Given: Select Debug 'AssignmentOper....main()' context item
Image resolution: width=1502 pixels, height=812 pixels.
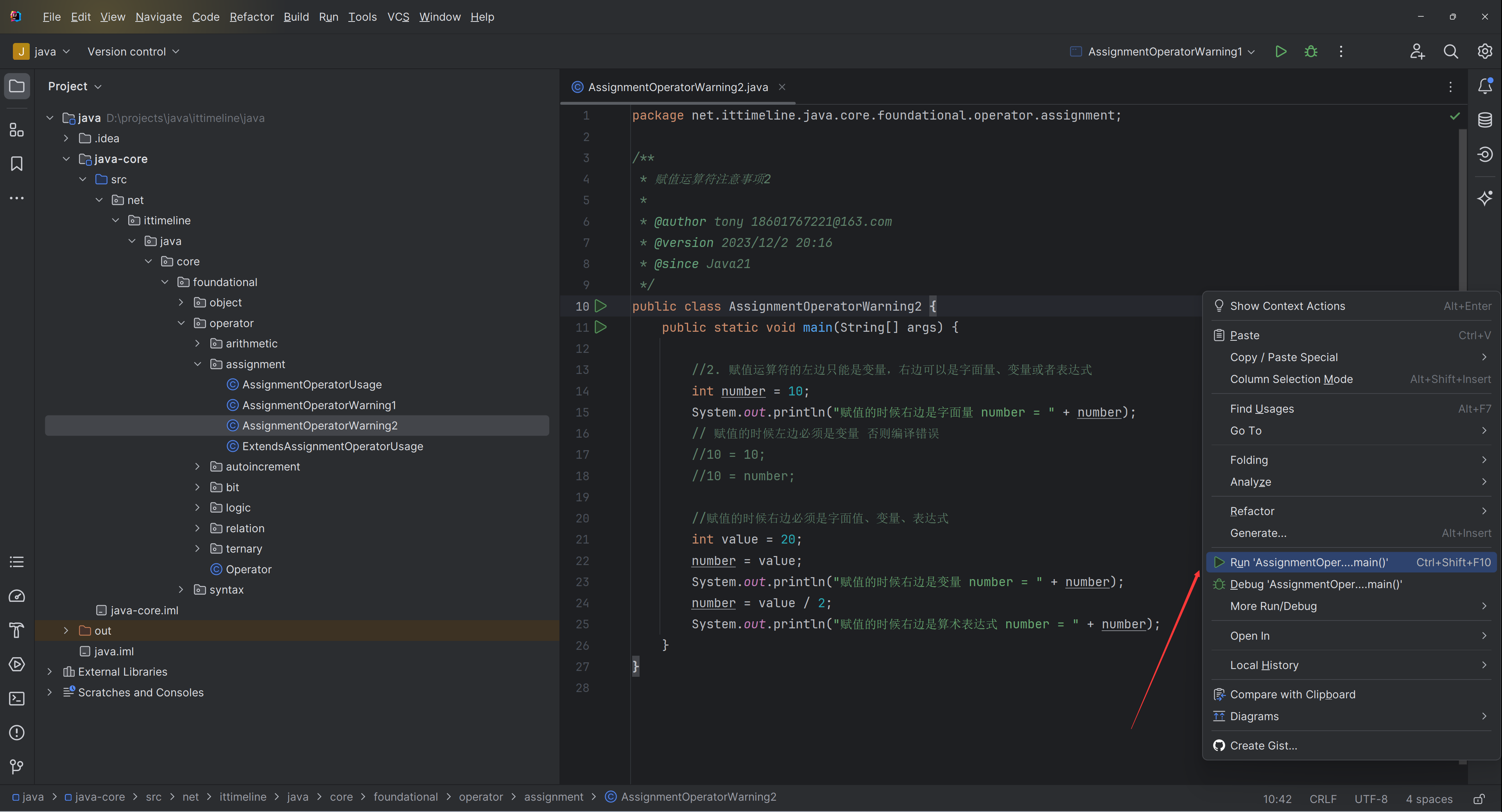Looking at the screenshot, I should tap(1351, 584).
